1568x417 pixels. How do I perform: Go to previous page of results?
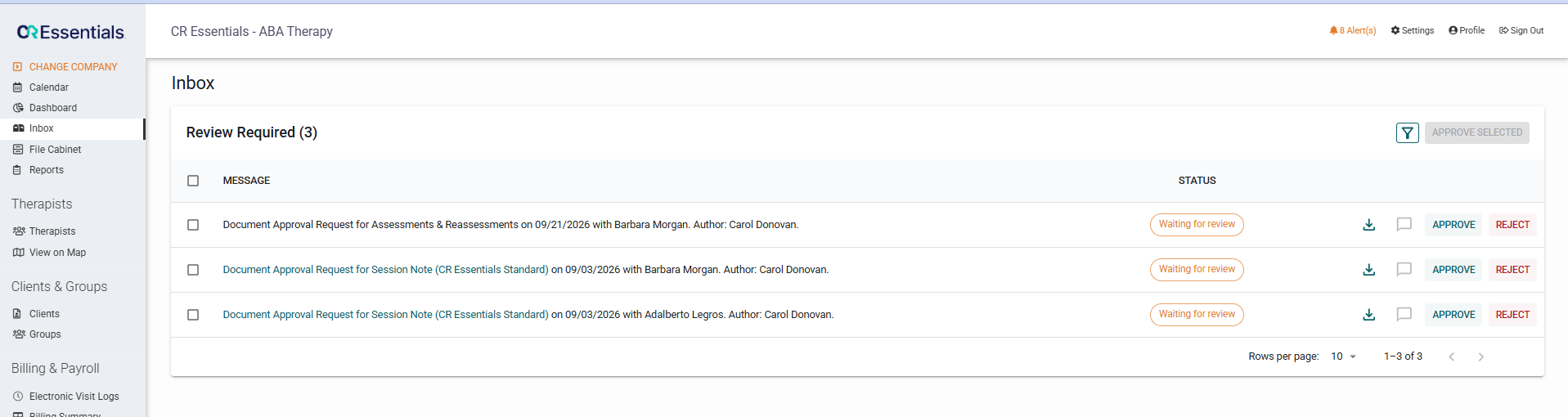pos(1451,356)
